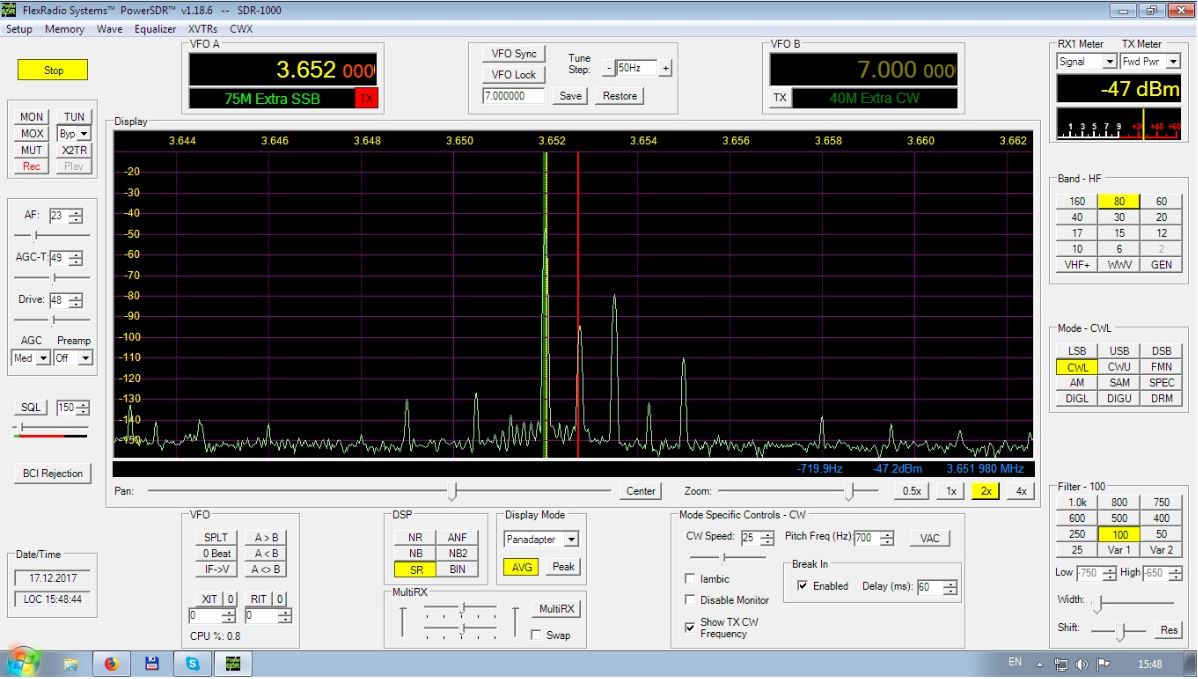This screenshot has width=1198, height=679.
Task: Open the Preamp Off dropdown
Action: tap(73, 358)
